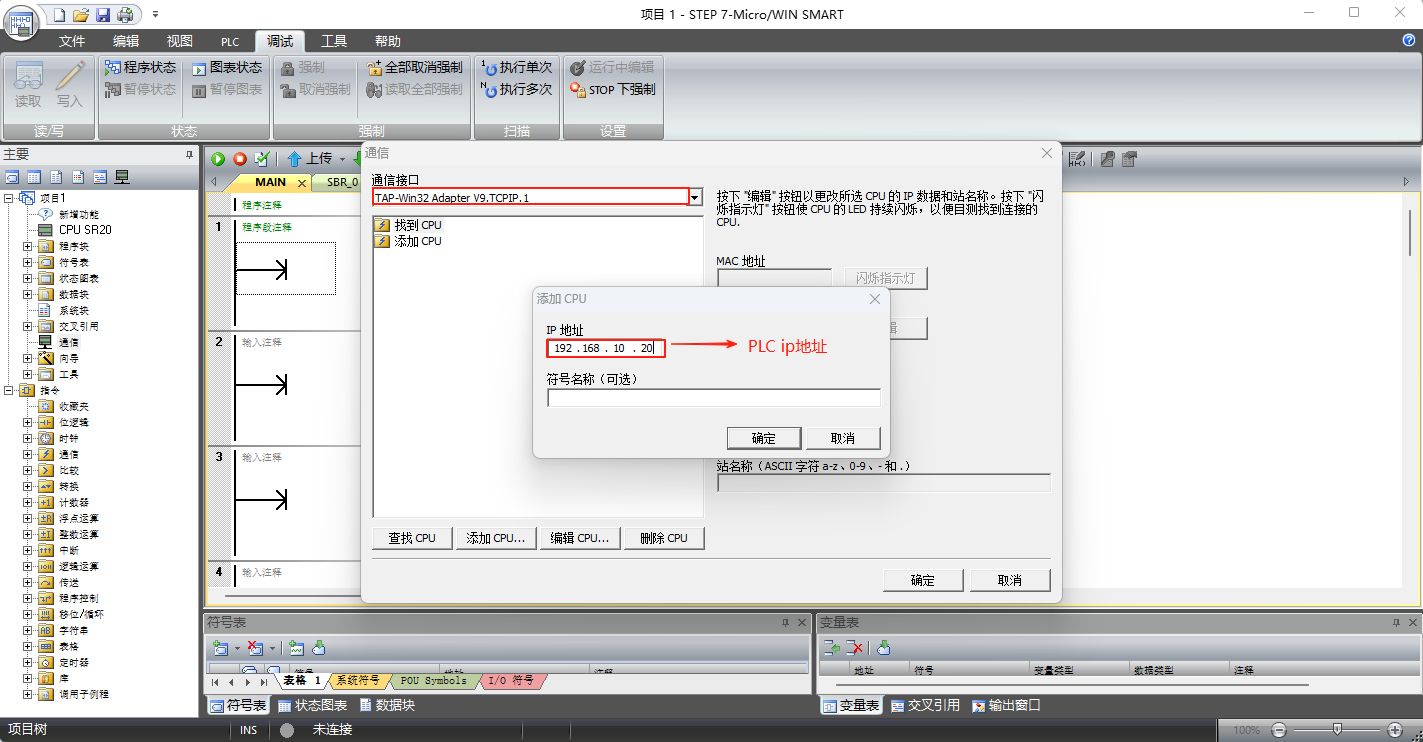Screen dimensions: 1423x742
Task: Click the 读取 (Read) icon in ribbon
Action: point(28,77)
